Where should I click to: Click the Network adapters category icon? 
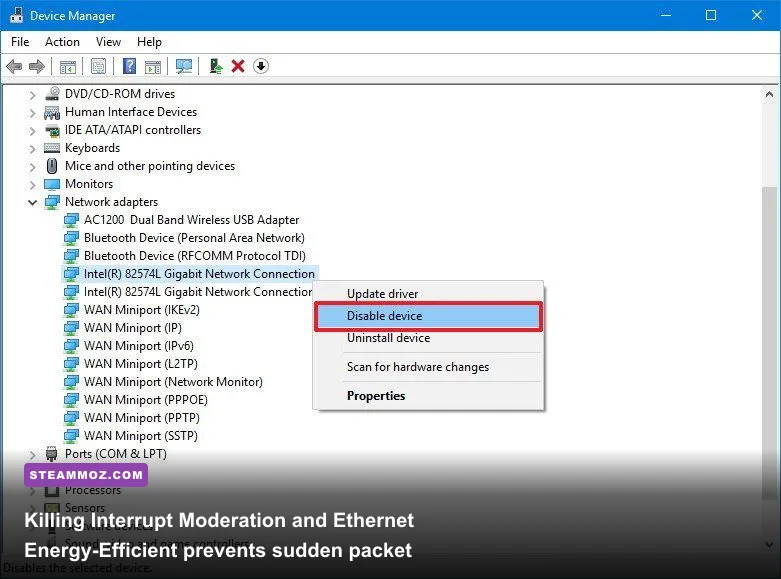tap(52, 202)
